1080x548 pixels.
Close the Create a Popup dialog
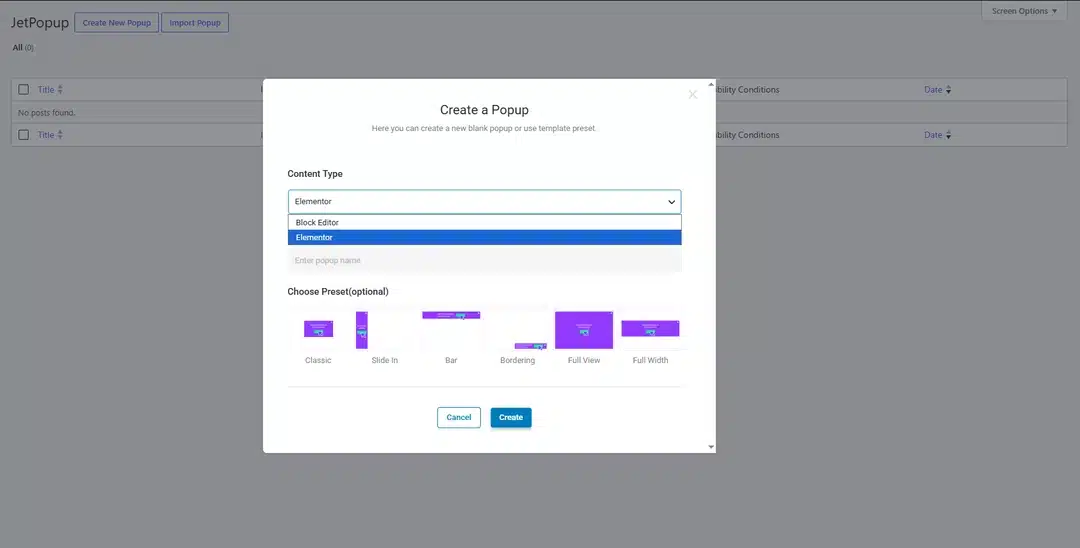(693, 94)
